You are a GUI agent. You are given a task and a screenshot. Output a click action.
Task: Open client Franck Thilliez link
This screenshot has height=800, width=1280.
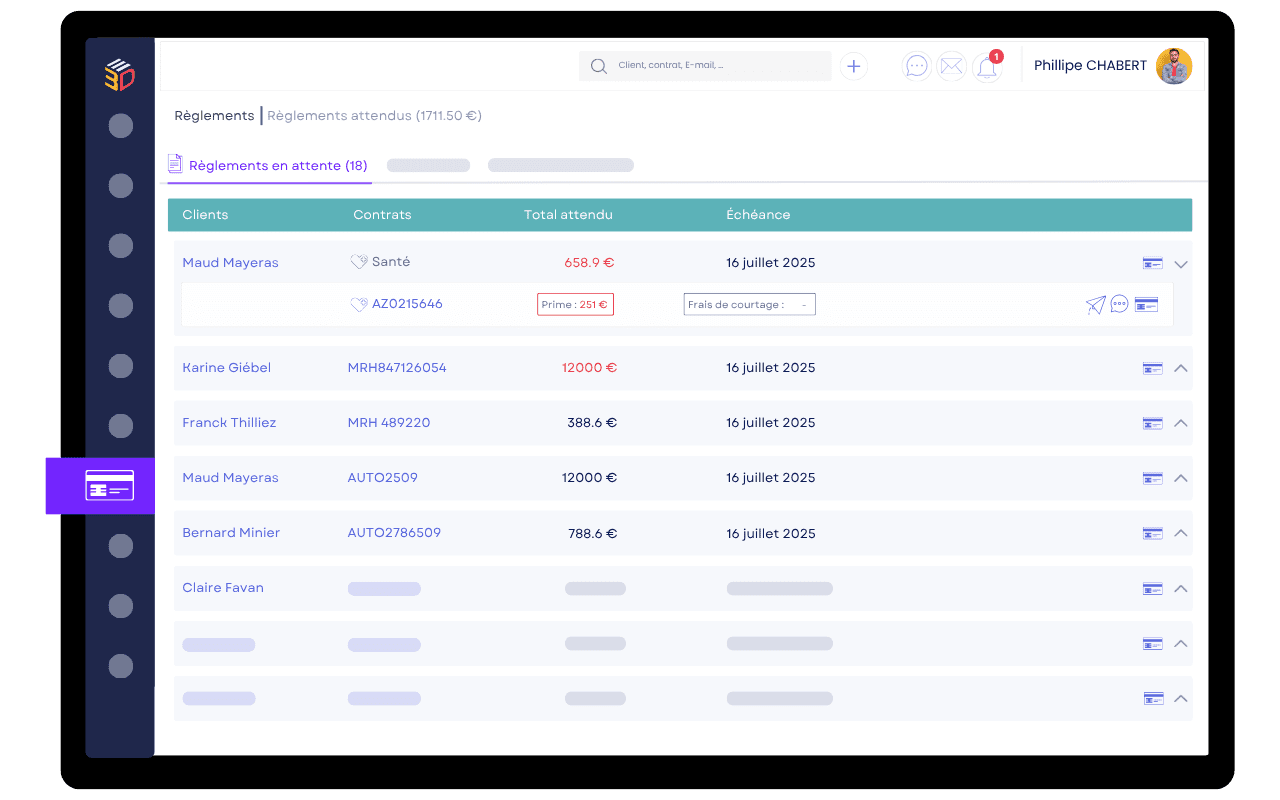[229, 423]
